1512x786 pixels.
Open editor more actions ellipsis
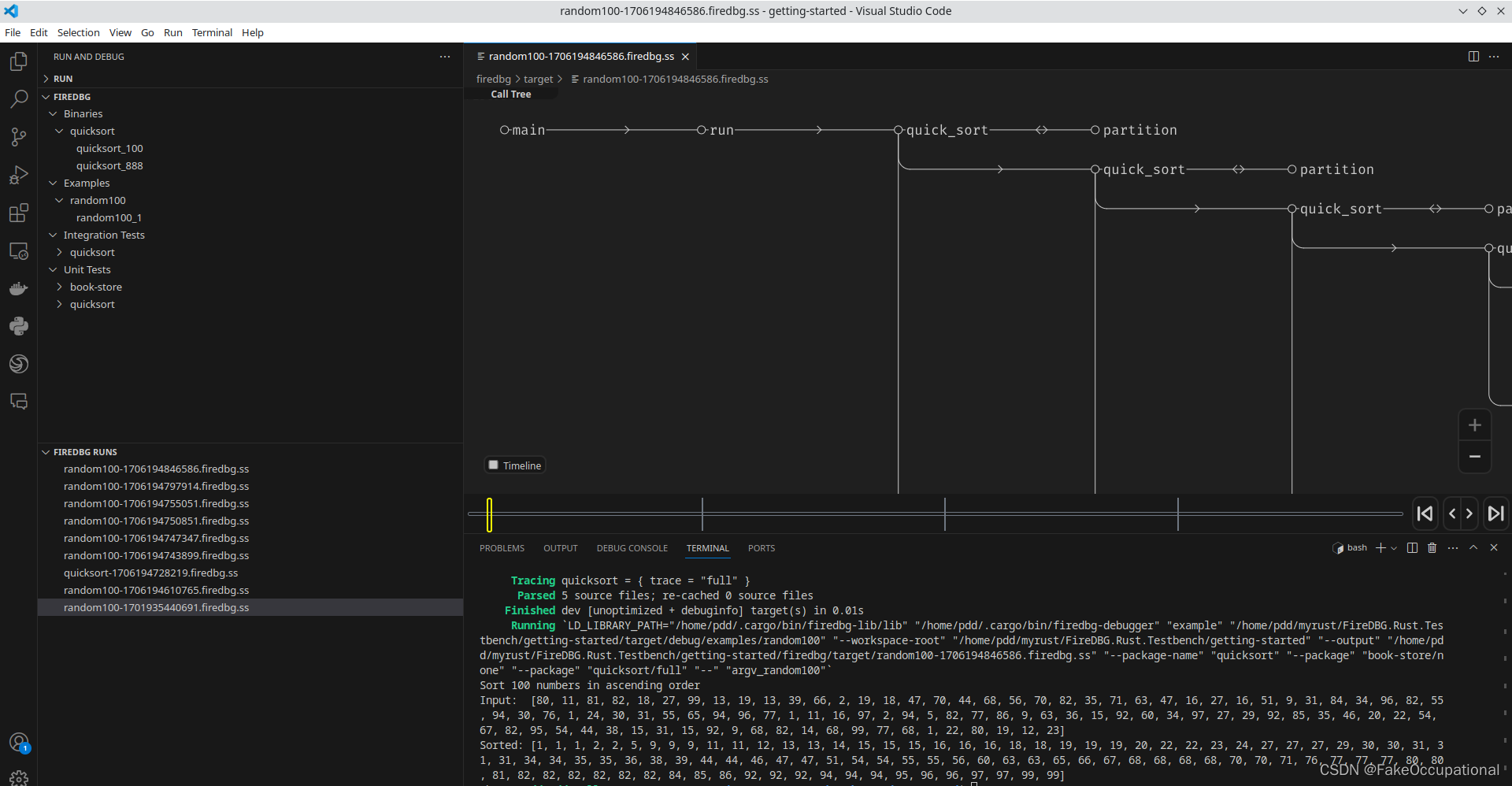1494,57
